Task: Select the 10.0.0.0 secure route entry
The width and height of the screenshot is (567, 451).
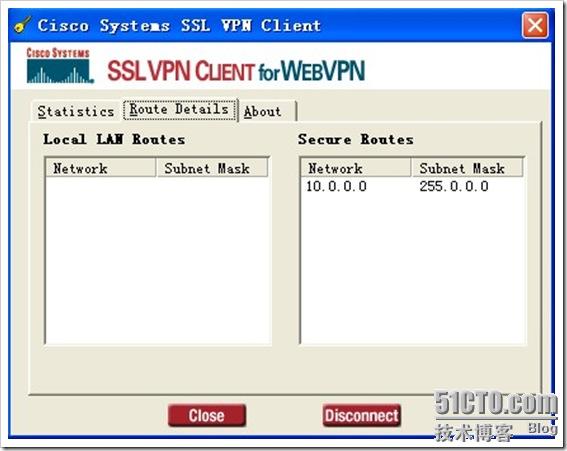Action: (x=336, y=187)
